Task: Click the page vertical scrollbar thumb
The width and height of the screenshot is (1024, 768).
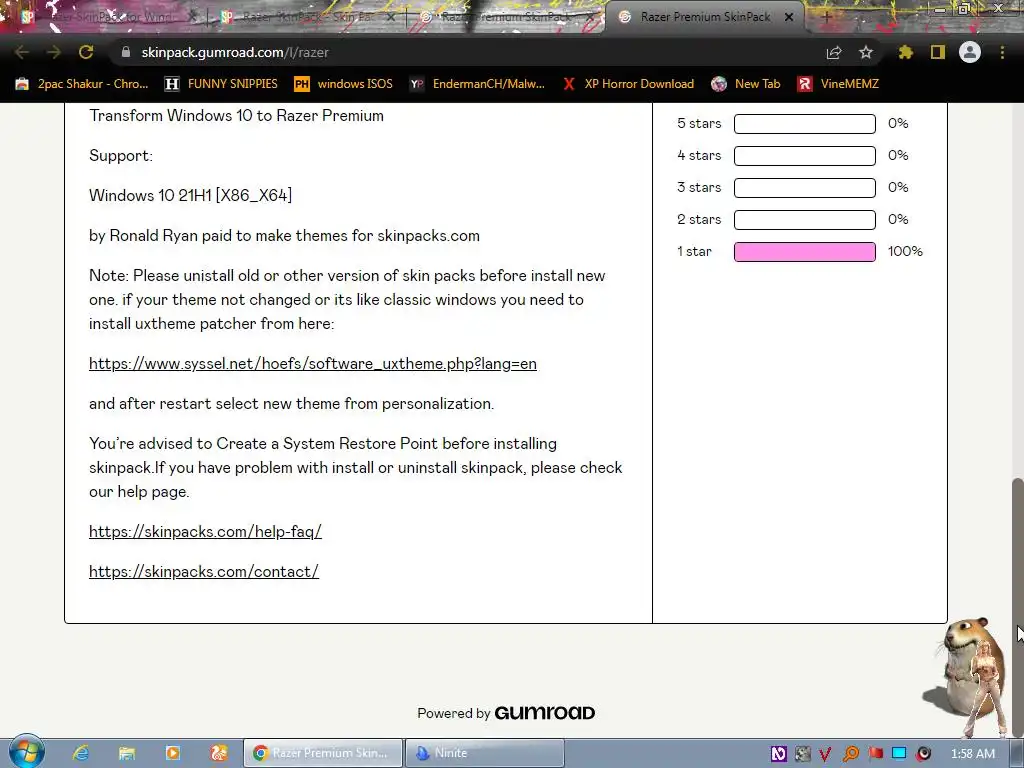Action: tap(1017, 607)
